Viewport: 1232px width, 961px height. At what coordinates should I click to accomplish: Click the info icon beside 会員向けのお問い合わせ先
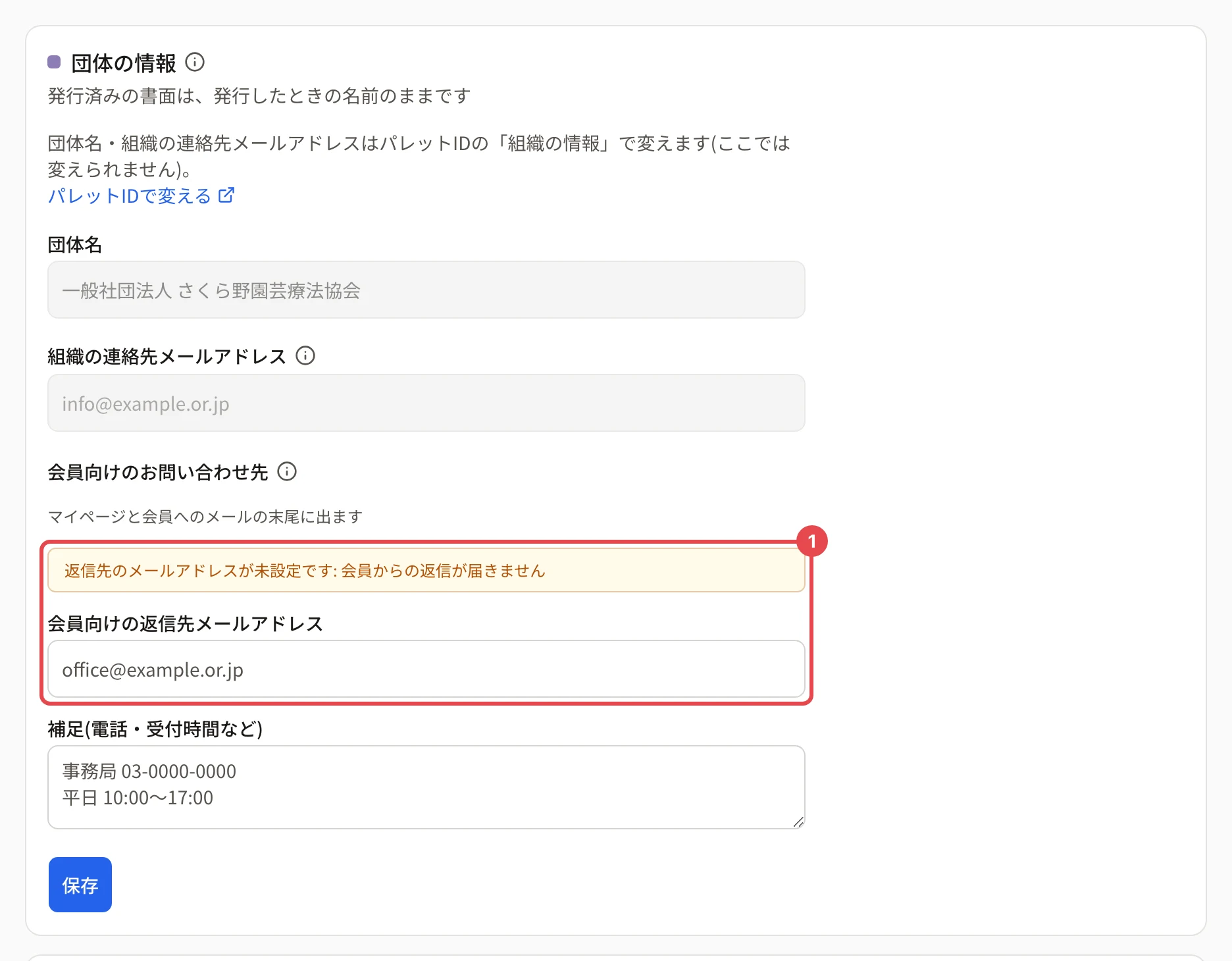tap(287, 471)
